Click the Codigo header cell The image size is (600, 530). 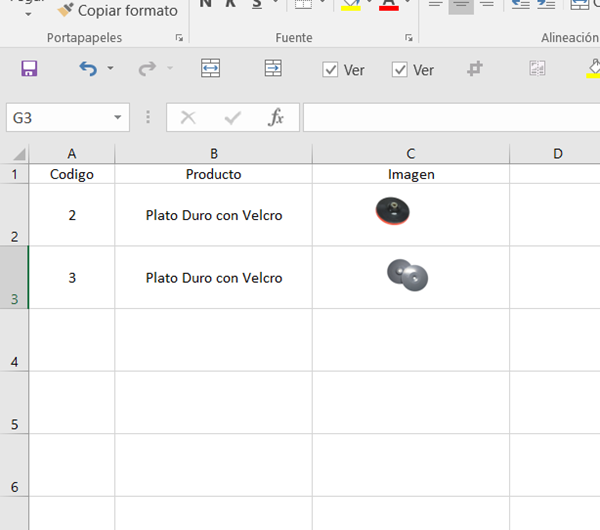point(72,174)
